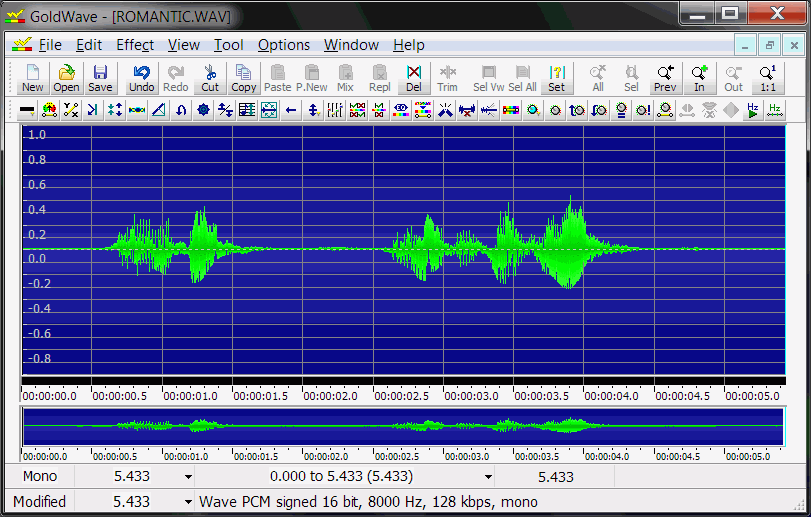Zoom in with the In magnifier icon
This screenshot has height=517, width=811.
pyautogui.click(x=699, y=78)
